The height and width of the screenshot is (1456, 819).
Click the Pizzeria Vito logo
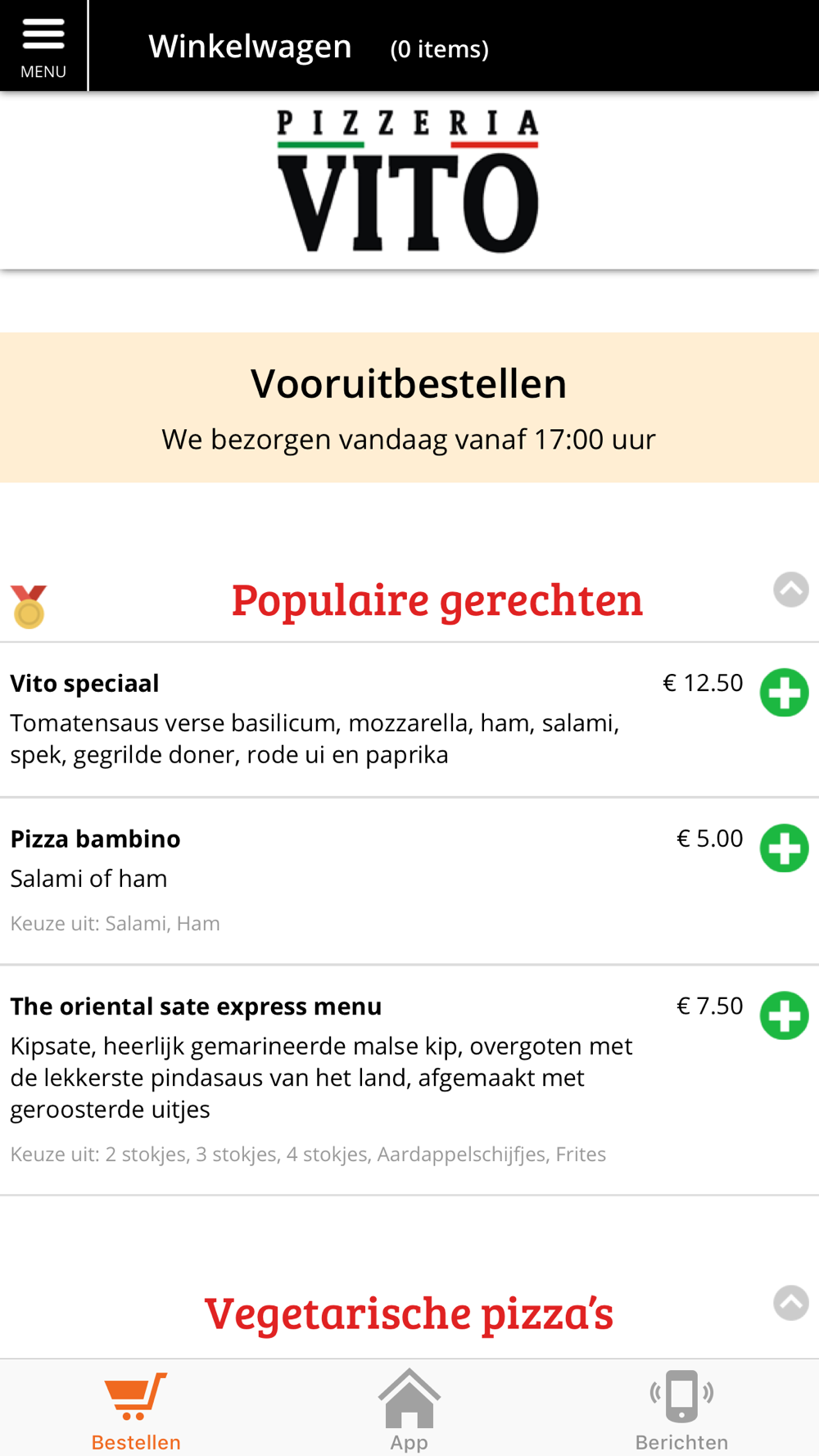[x=408, y=181]
